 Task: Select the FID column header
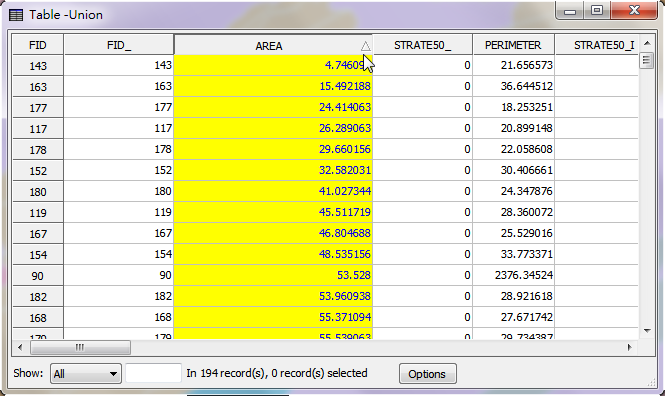(x=38, y=45)
